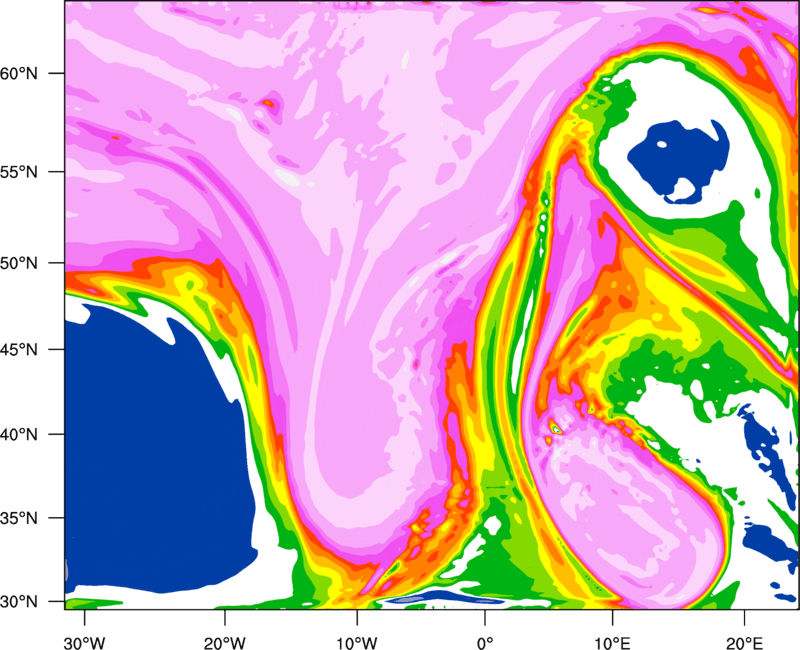
Task: Click the 10°E longitude label
Action: pyautogui.click(x=612, y=643)
